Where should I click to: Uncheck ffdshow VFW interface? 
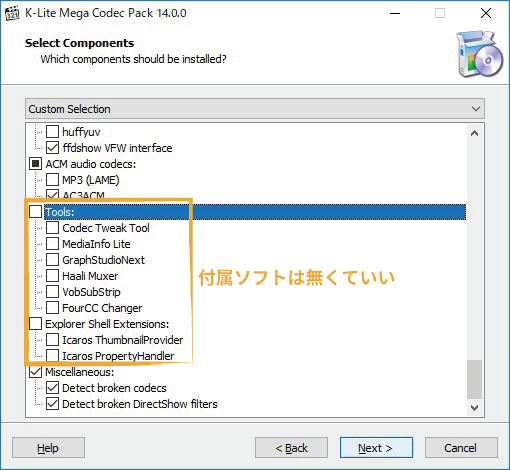(x=52, y=148)
